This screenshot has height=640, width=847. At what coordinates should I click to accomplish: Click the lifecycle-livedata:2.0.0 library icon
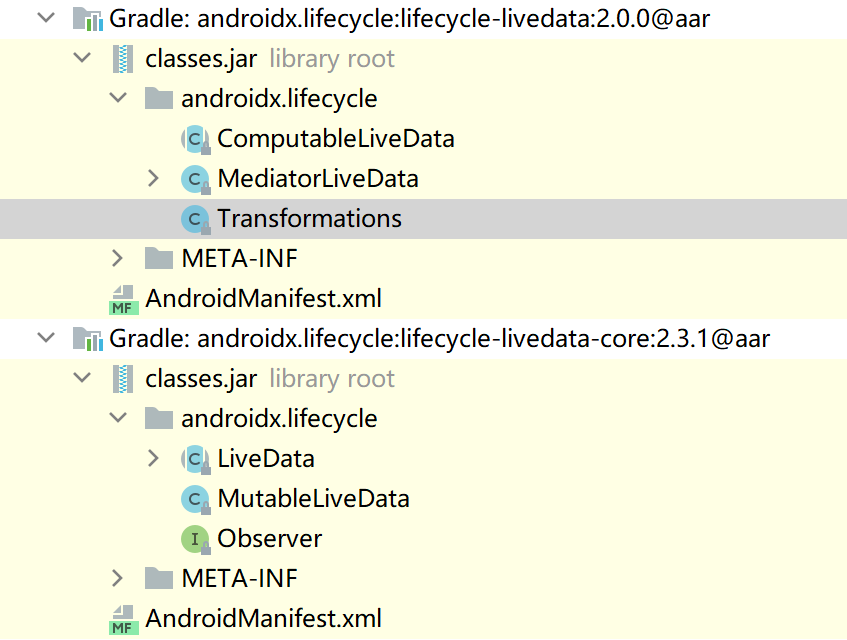[88, 19]
